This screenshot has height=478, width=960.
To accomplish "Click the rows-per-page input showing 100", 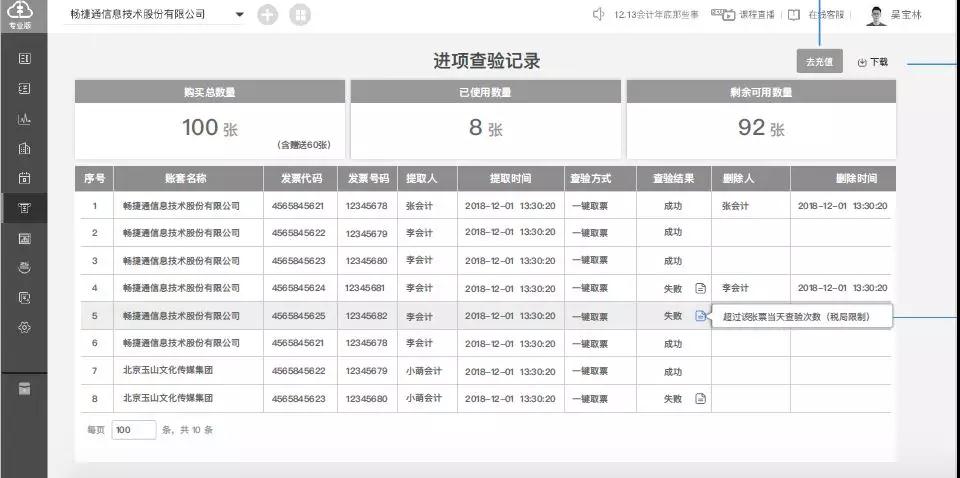I will (134, 430).
